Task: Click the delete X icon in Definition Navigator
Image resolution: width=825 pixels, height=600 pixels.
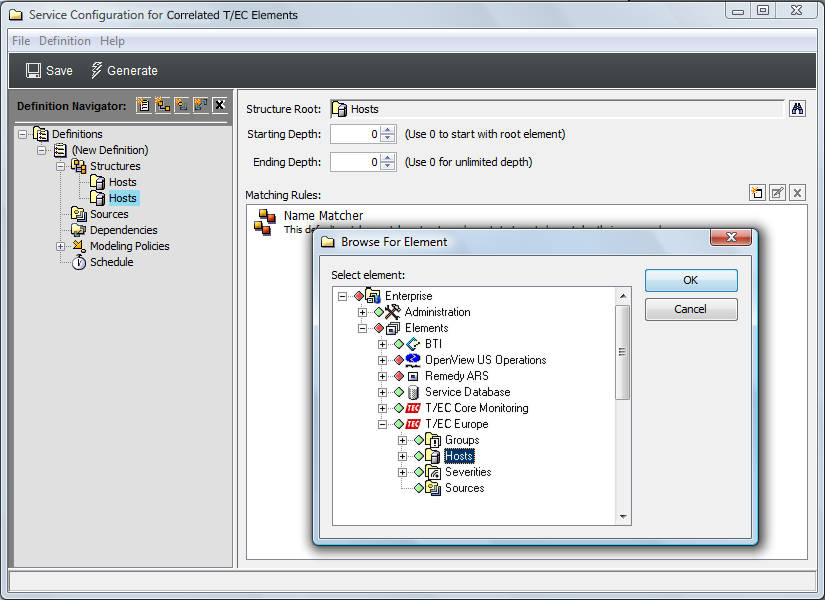Action: pyautogui.click(x=220, y=105)
